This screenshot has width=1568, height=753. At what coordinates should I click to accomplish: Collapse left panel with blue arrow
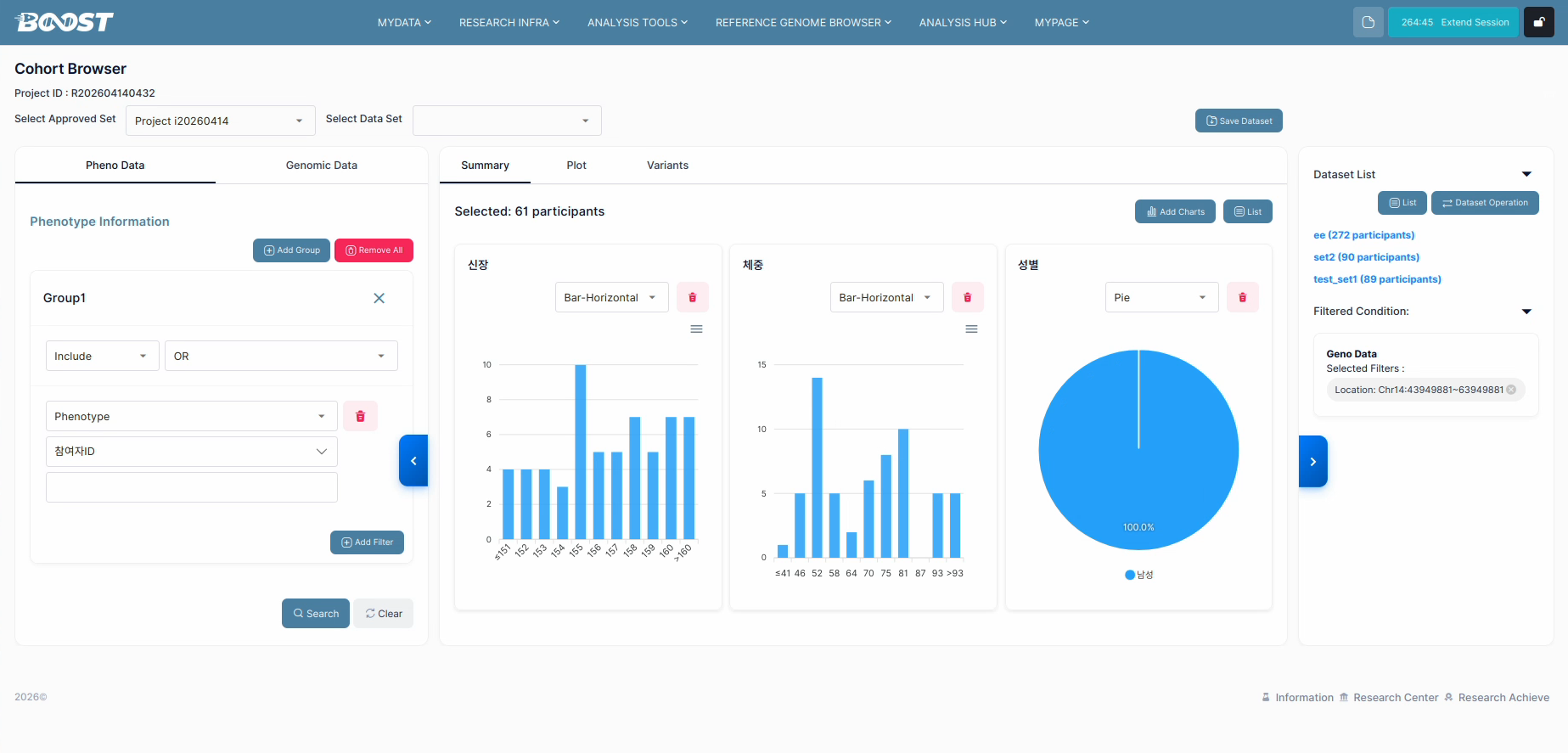point(413,461)
